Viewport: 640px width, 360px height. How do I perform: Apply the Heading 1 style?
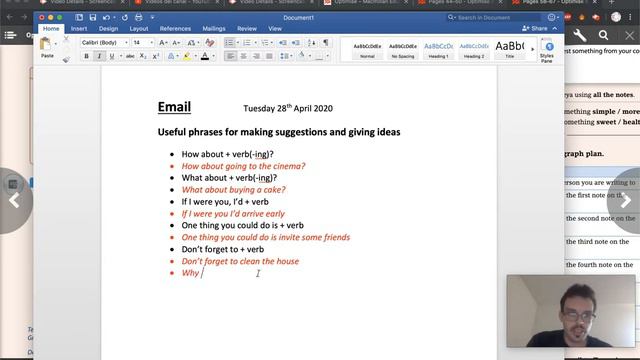438,51
